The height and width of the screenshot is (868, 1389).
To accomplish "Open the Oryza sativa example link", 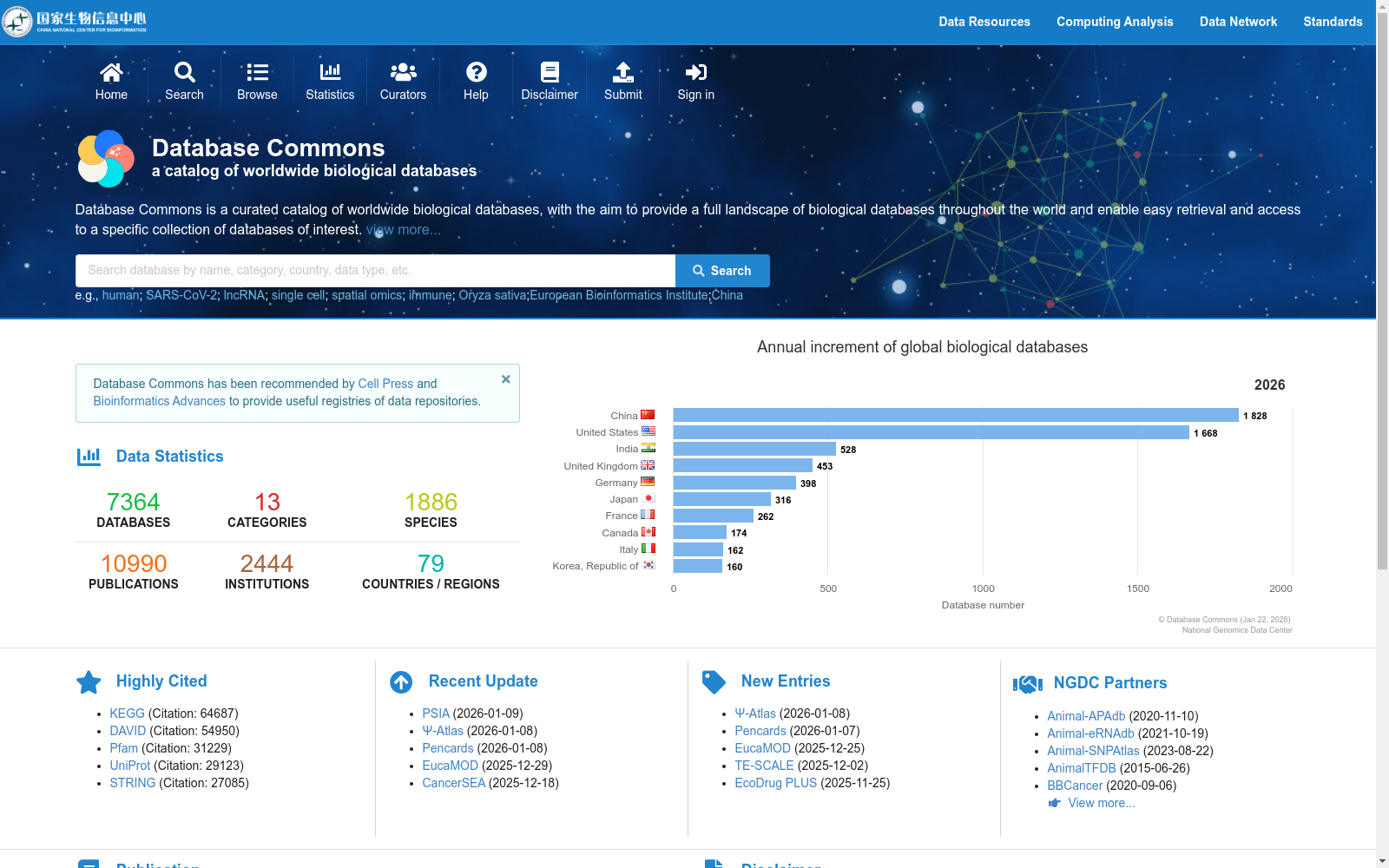I will pyautogui.click(x=492, y=295).
